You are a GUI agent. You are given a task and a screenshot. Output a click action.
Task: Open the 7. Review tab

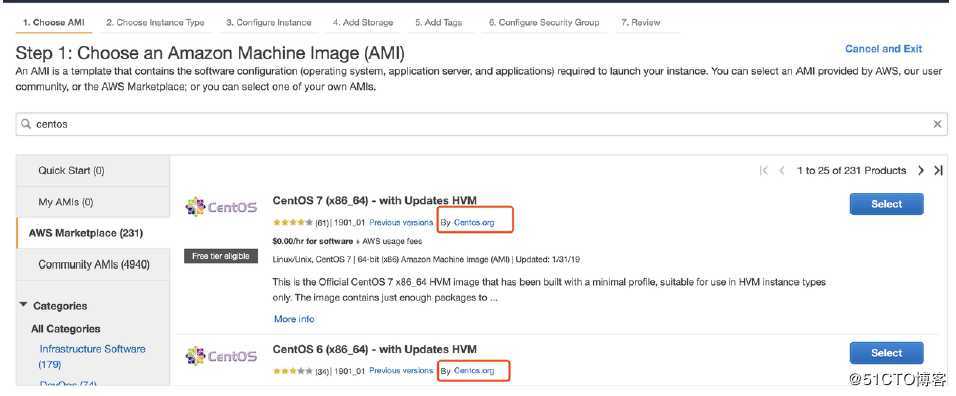click(x=641, y=22)
